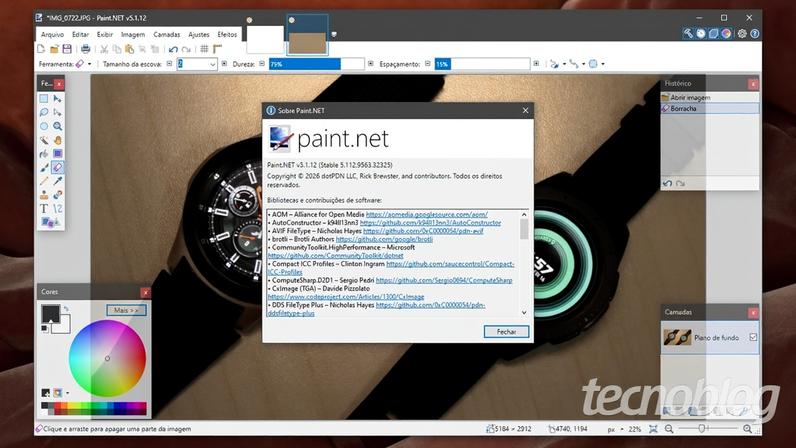
Task: Click the New file icon
Action: [41, 49]
